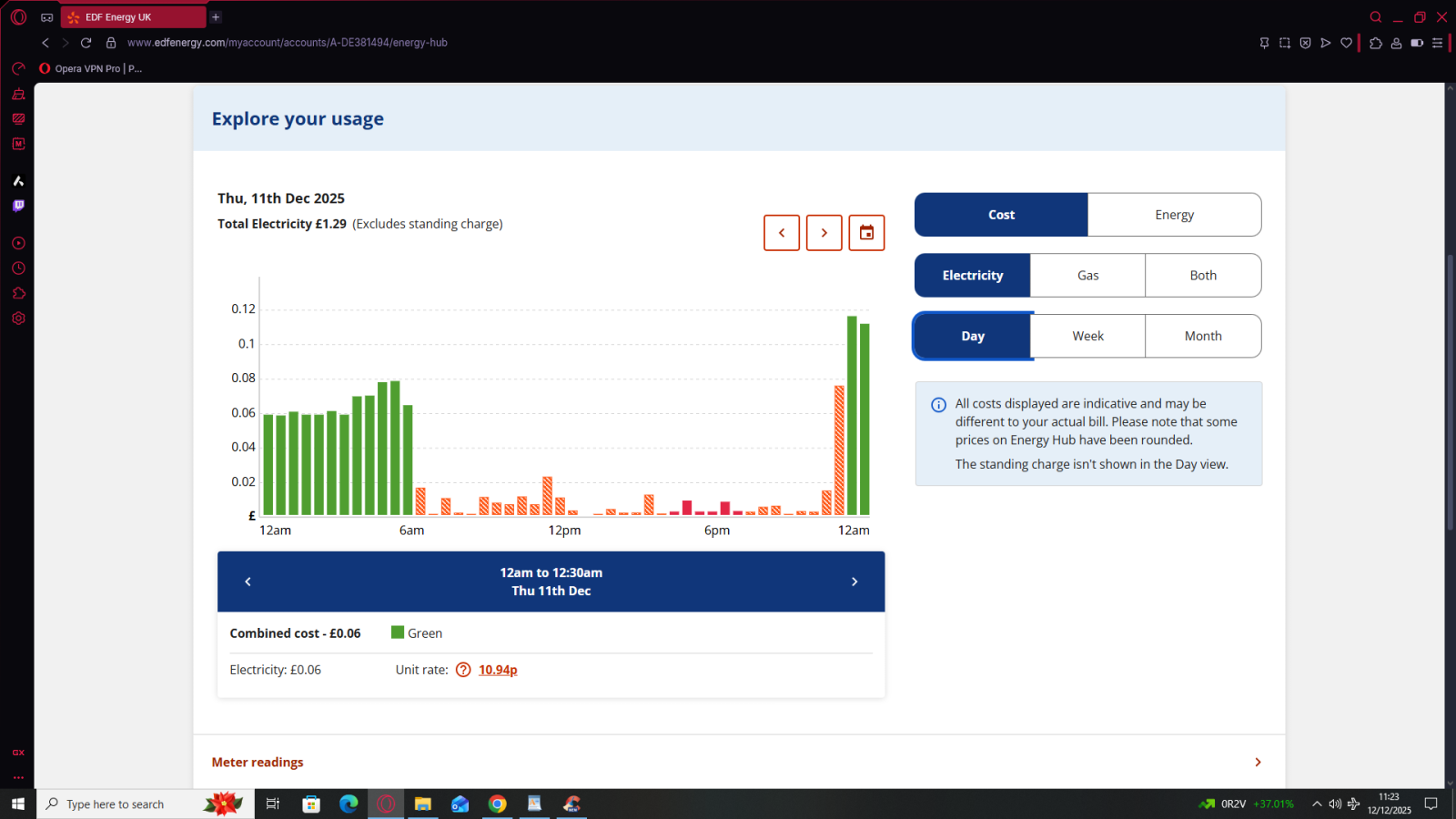Click the unit rate help question icon
The height and width of the screenshot is (819, 1456).
pyautogui.click(x=463, y=670)
